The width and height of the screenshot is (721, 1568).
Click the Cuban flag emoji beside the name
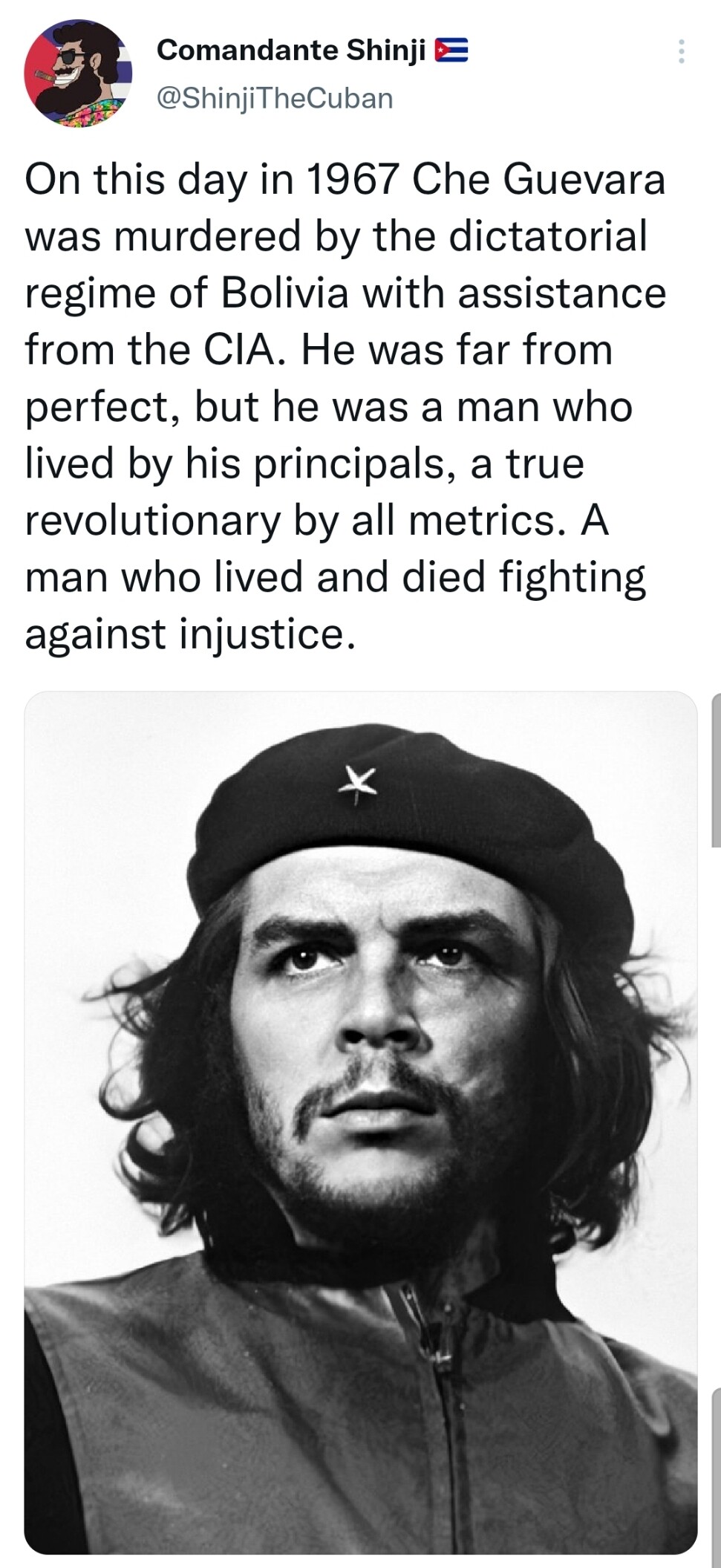[x=451, y=50]
